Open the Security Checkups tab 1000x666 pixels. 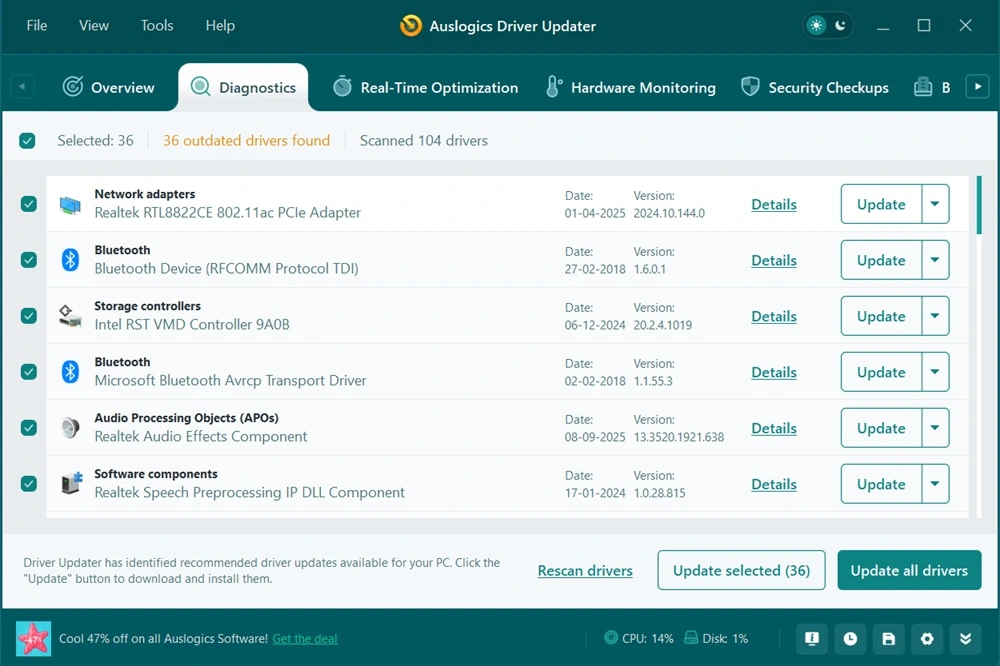point(814,87)
